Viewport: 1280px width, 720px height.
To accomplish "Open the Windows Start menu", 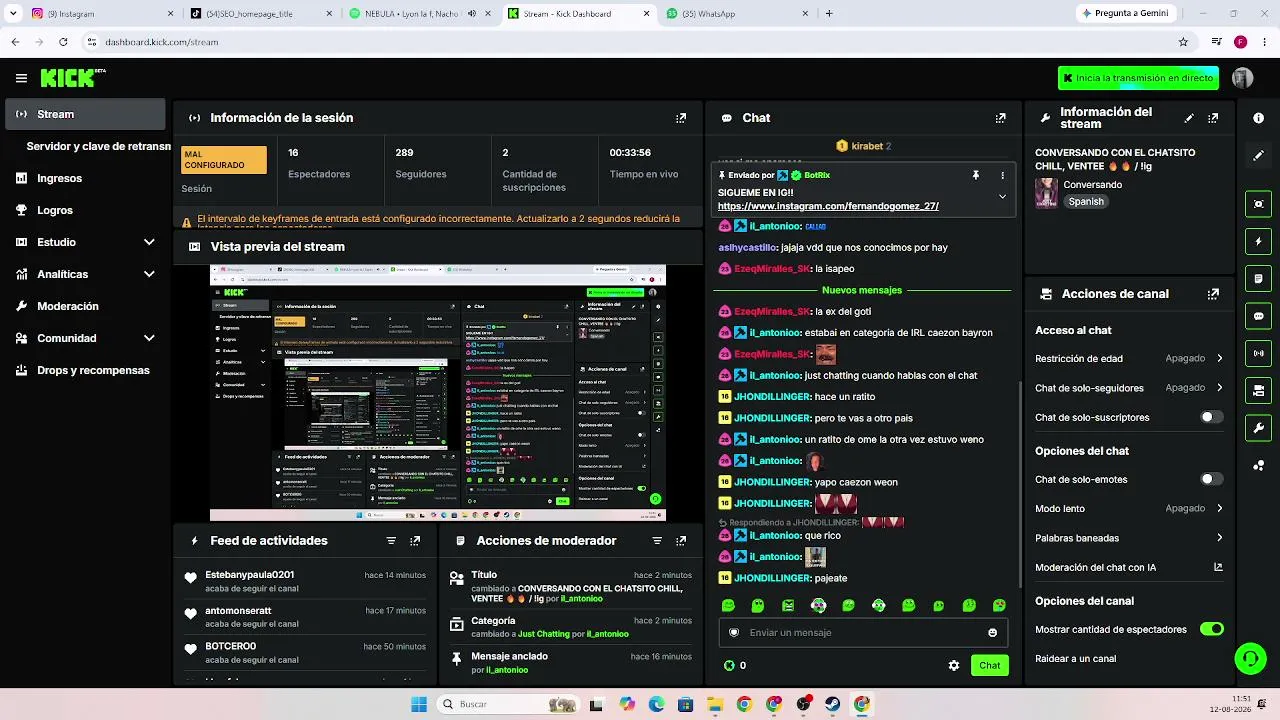I will tap(418, 704).
